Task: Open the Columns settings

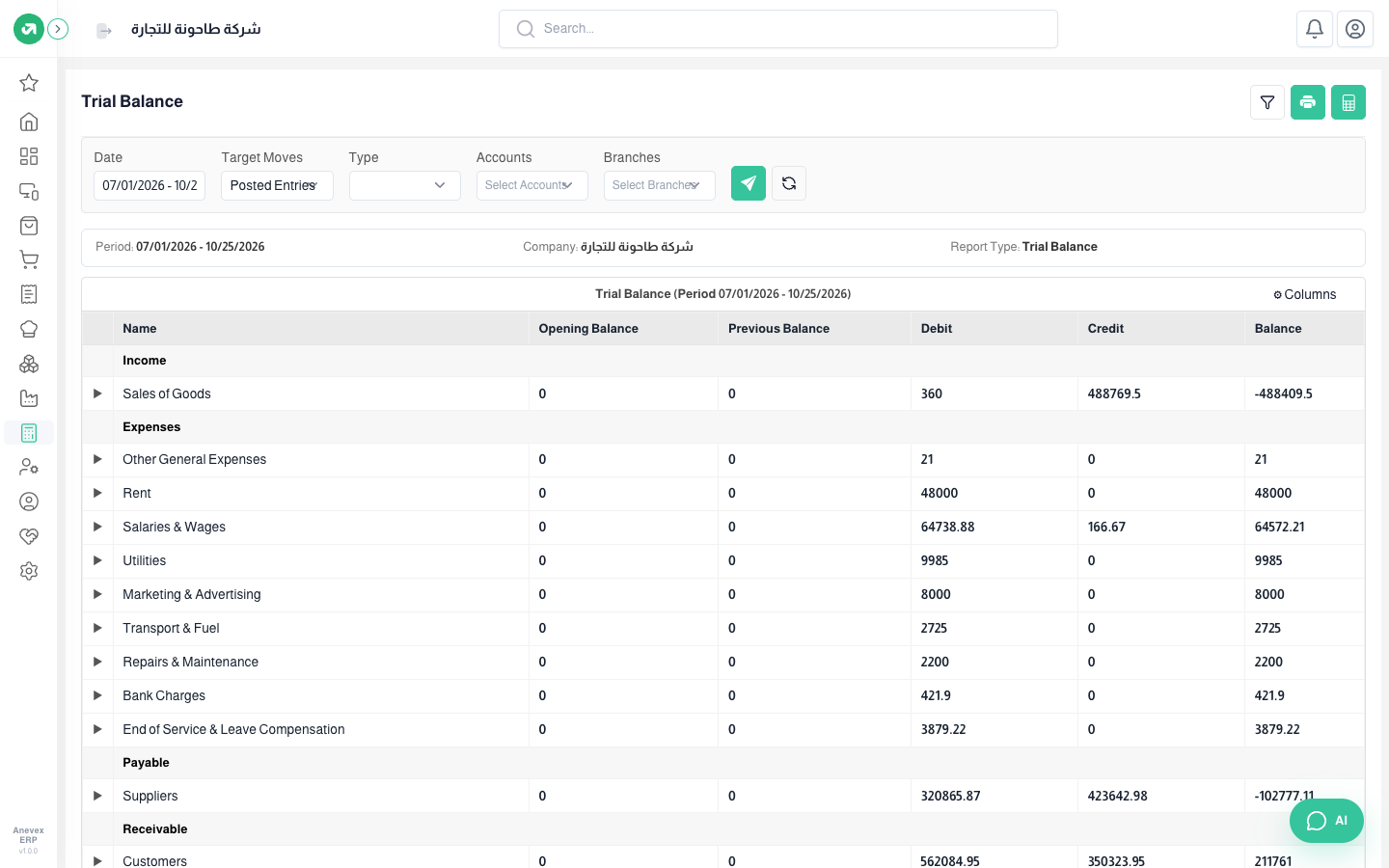Action: (1304, 294)
